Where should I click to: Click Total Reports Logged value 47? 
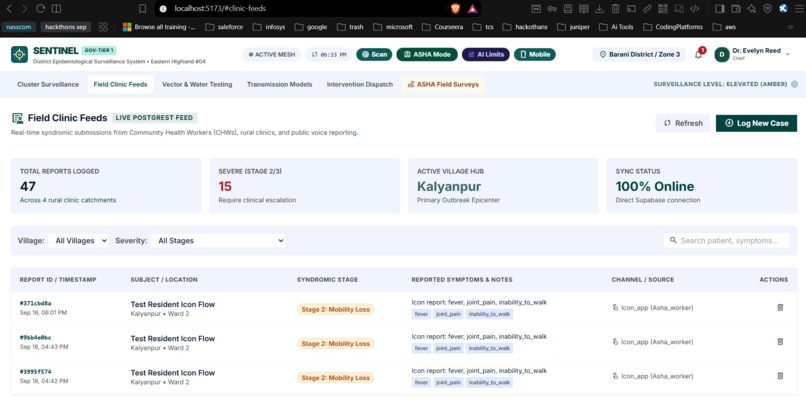[x=28, y=187]
